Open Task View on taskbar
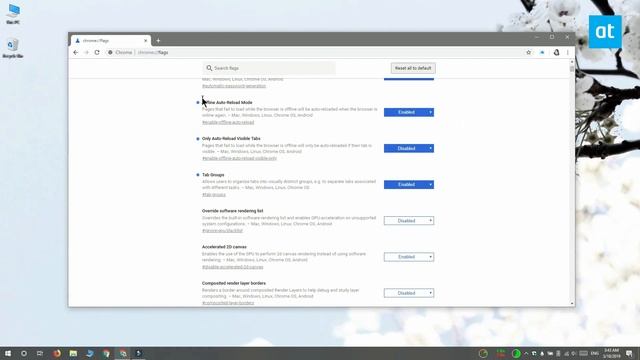 point(40,353)
